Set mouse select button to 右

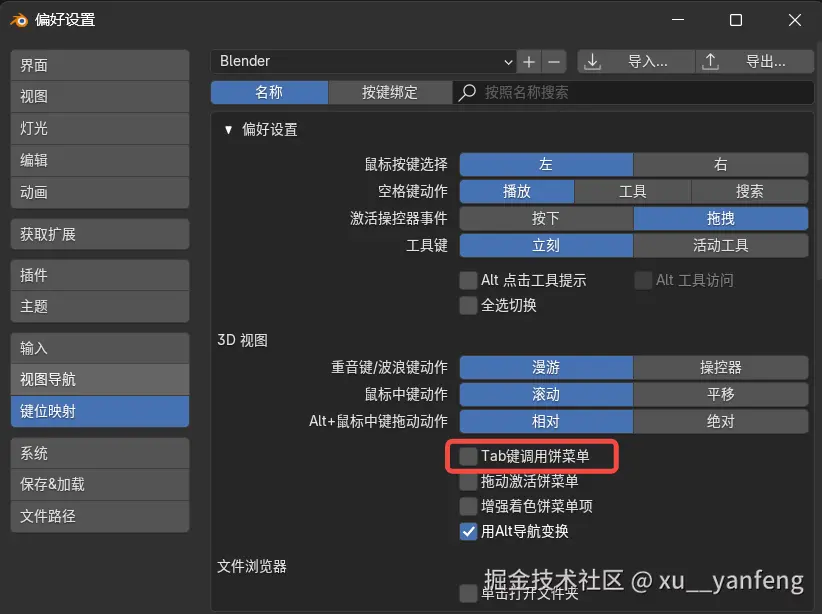coord(721,165)
